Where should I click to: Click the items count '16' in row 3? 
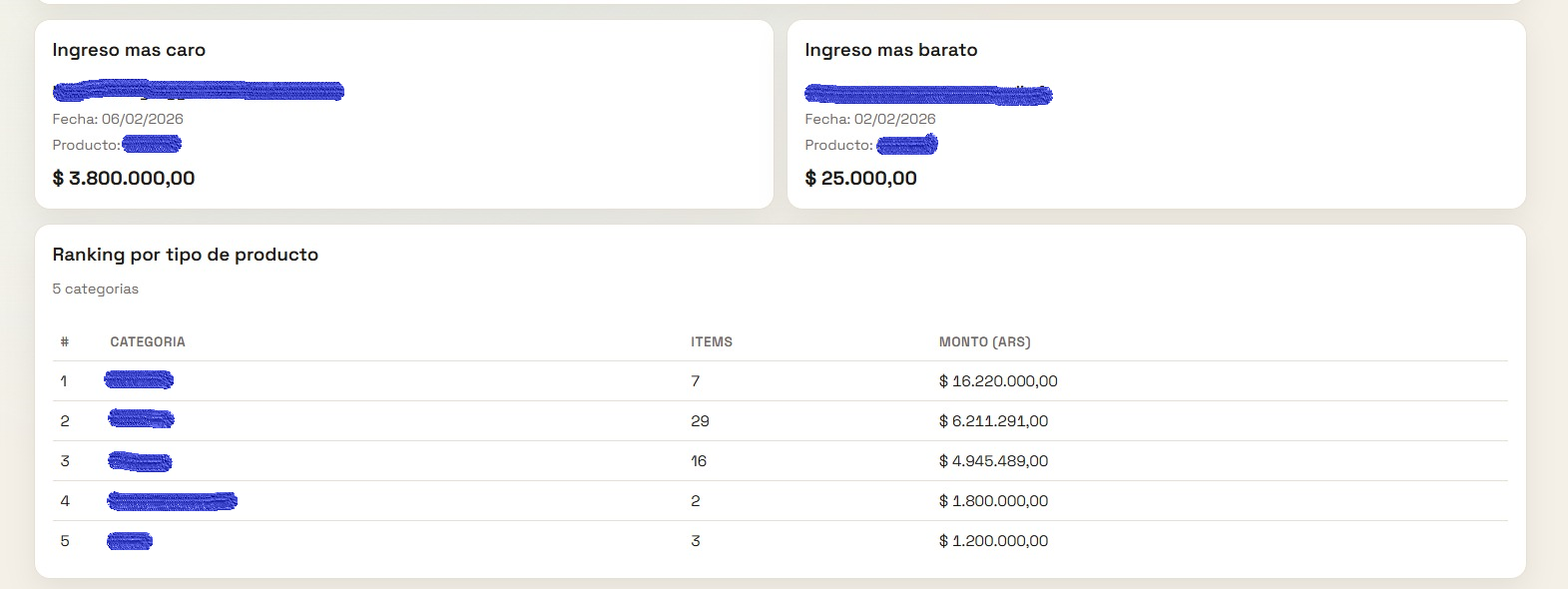point(698,460)
